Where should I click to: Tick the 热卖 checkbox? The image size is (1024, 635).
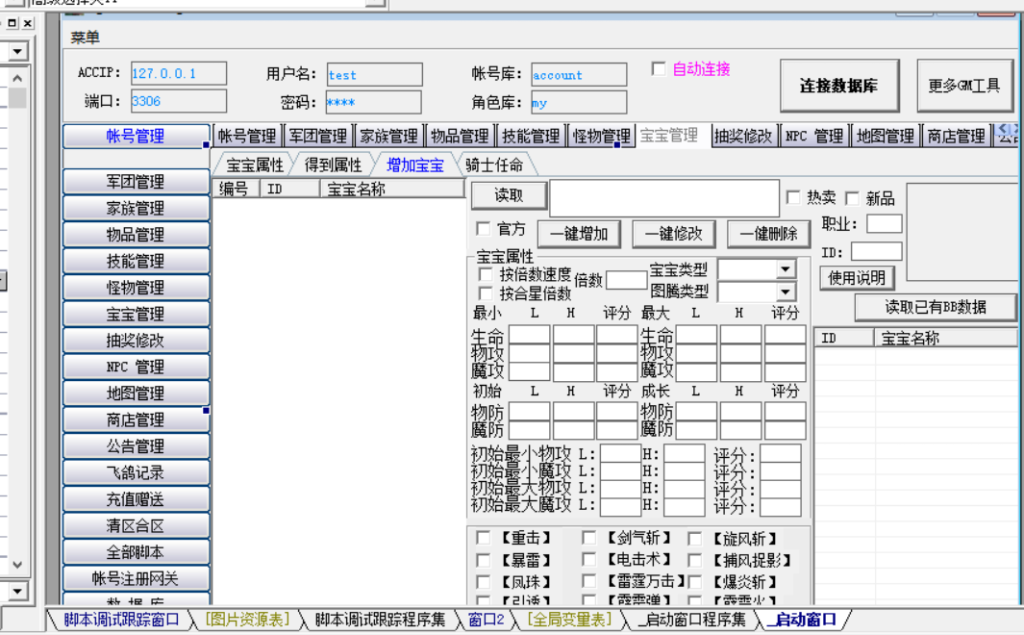coord(793,197)
